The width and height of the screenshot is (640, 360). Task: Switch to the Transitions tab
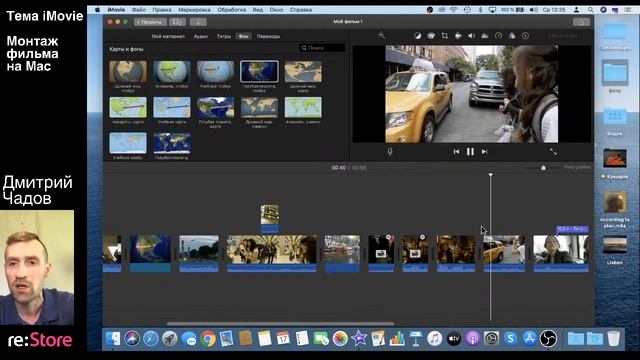268,36
